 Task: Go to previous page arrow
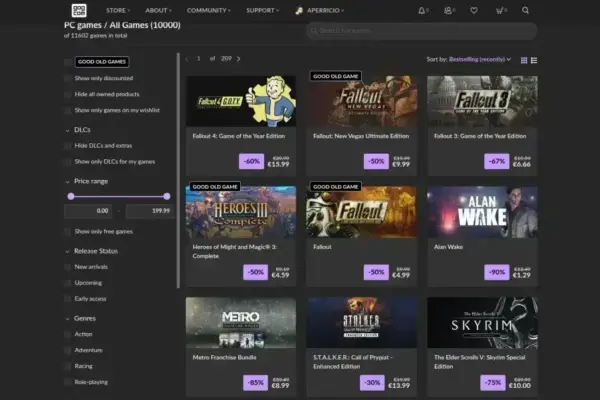click(x=187, y=59)
